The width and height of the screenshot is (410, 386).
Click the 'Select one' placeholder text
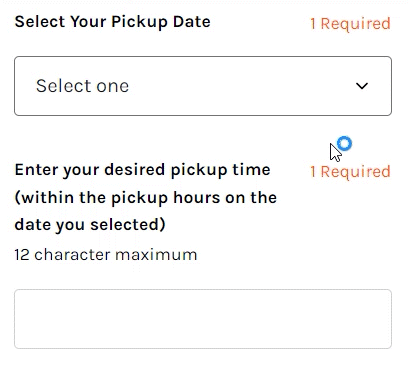82,86
